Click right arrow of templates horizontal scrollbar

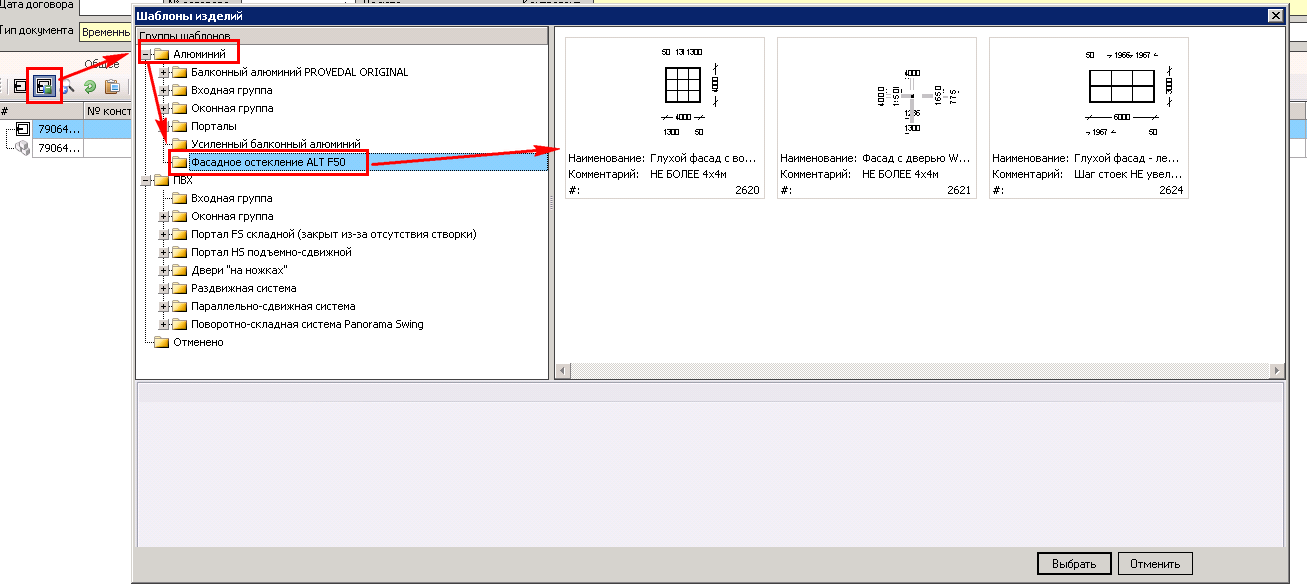1276,371
